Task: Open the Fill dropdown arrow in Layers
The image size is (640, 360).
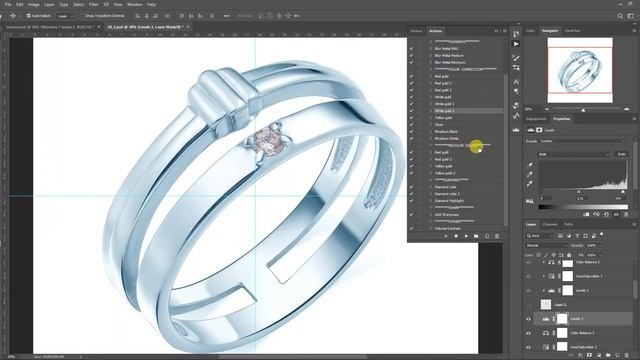Action: 600,255
